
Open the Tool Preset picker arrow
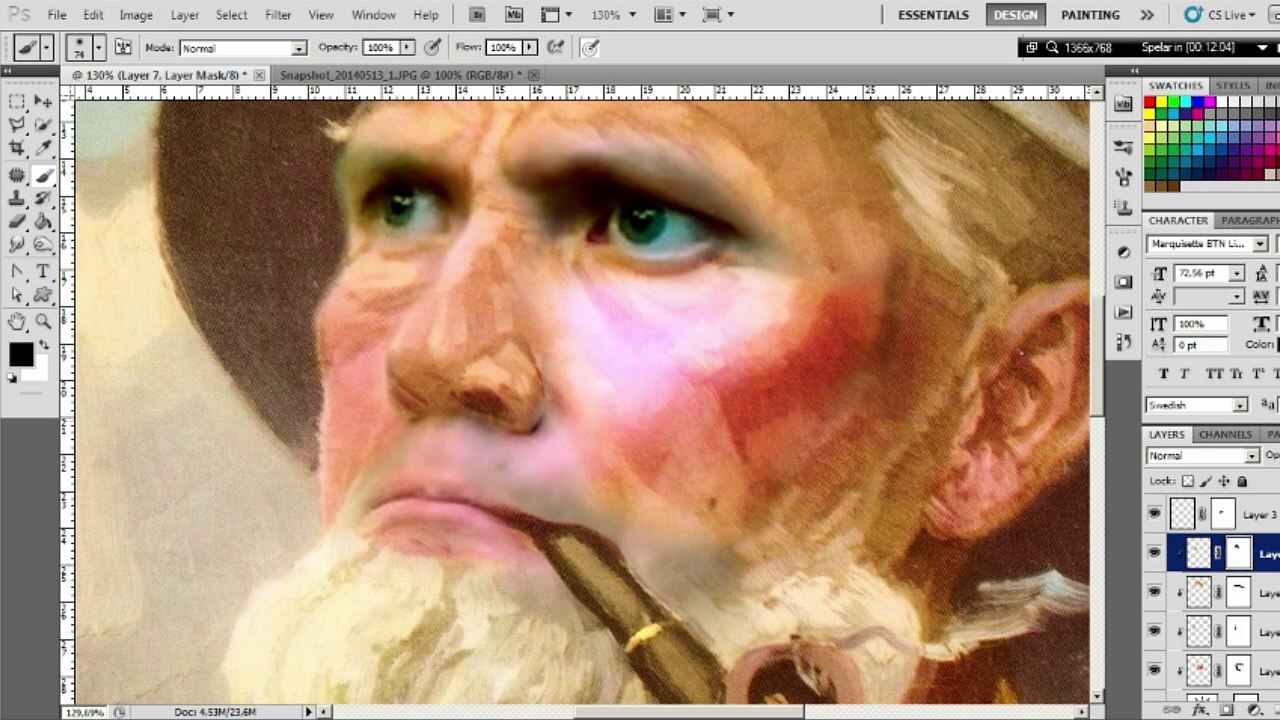point(46,47)
